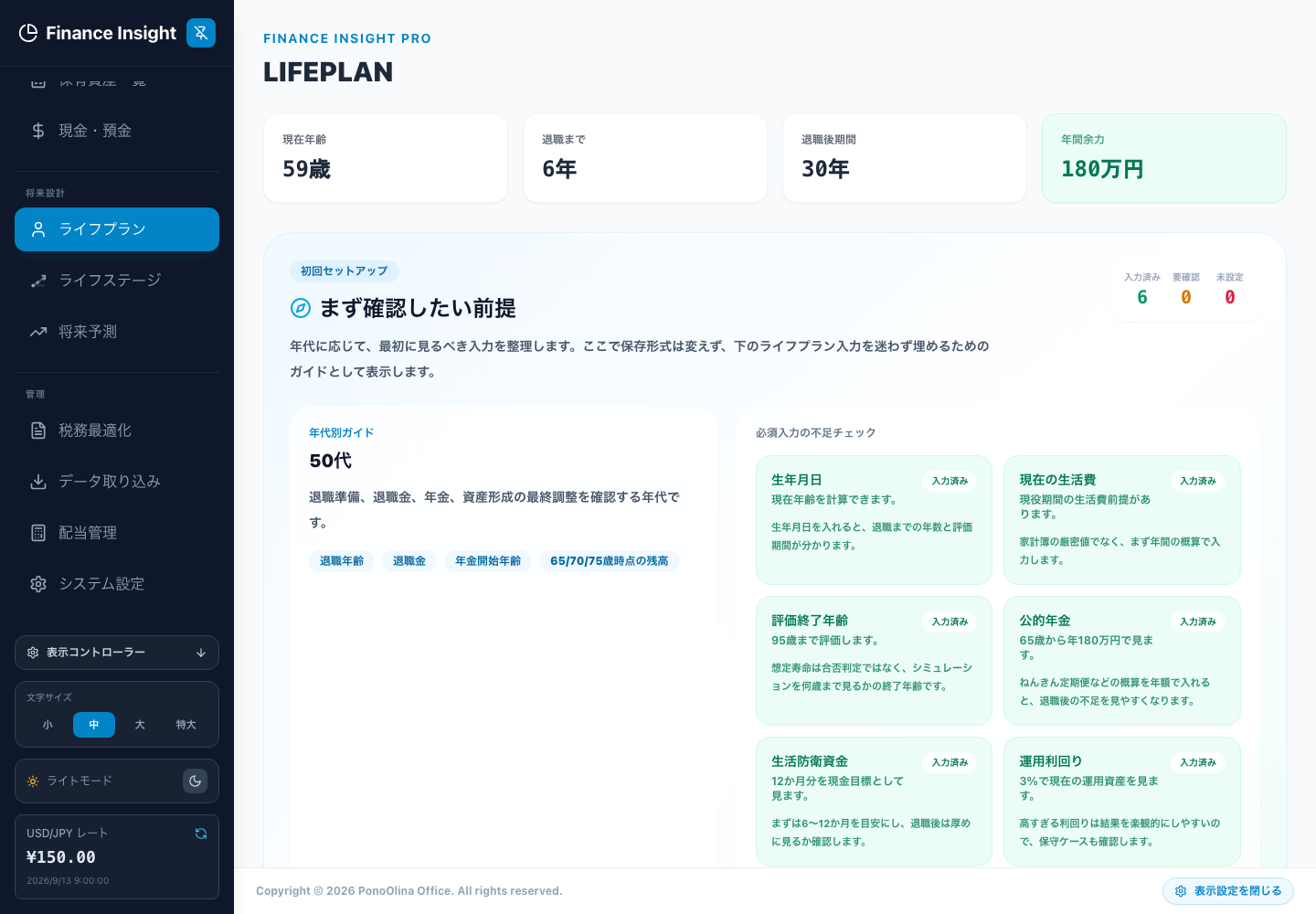Go to 将来予測 in the sidebar

[117, 332]
